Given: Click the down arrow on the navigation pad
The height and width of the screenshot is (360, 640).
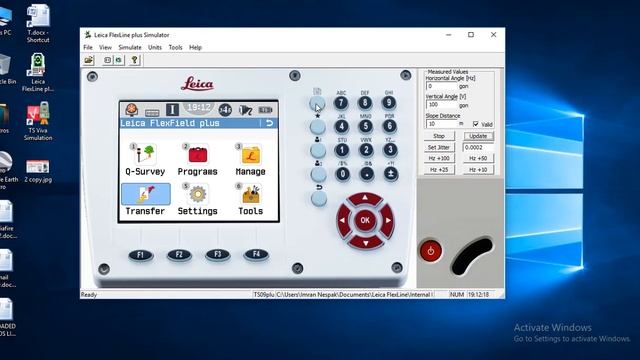Looking at the screenshot, I should pos(365,243).
